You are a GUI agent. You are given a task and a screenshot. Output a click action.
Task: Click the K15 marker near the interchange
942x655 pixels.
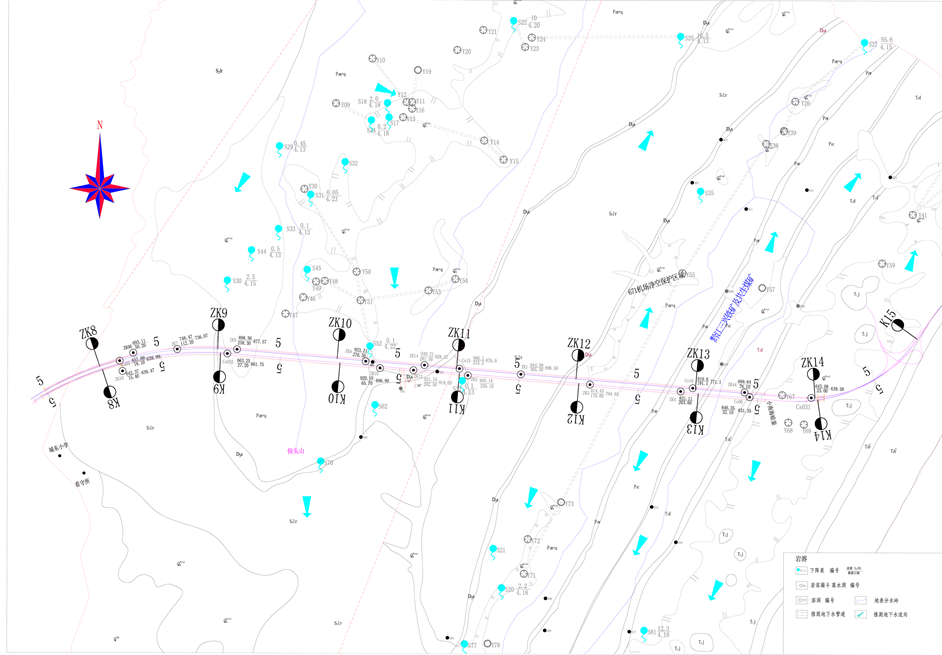click(x=899, y=325)
